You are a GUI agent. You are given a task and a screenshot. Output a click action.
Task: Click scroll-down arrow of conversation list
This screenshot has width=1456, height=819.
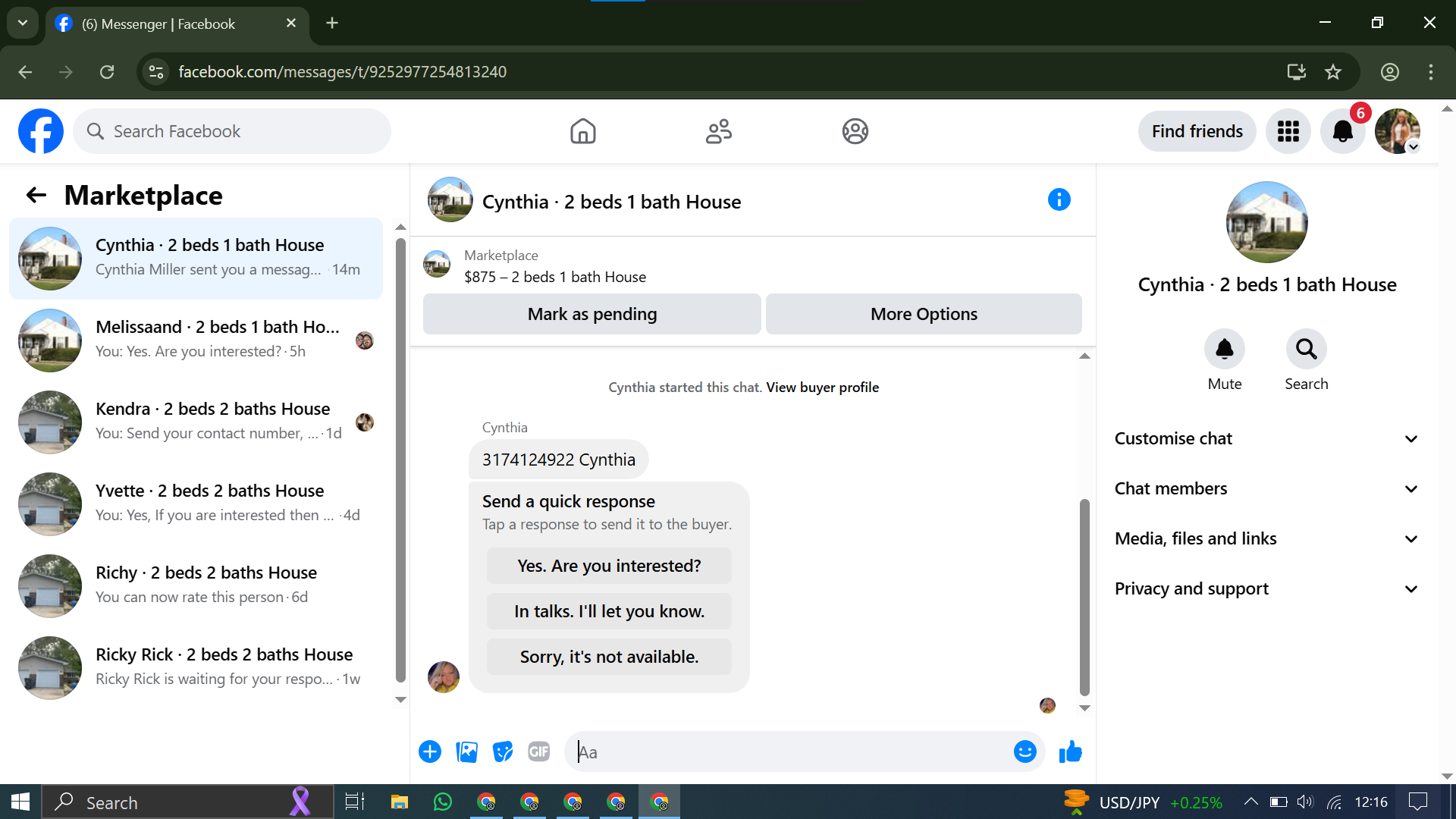coord(400,700)
